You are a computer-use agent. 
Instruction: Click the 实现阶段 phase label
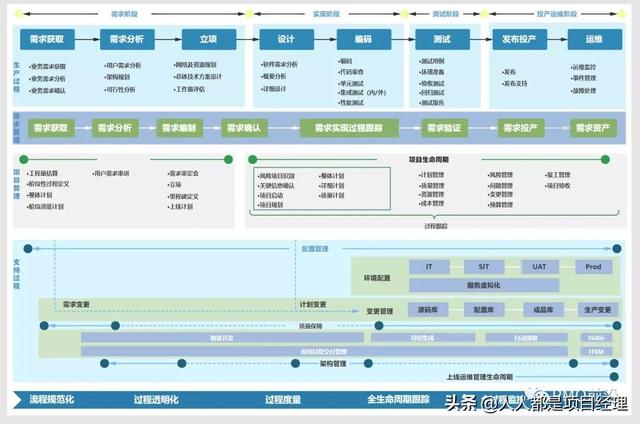tap(326, 14)
